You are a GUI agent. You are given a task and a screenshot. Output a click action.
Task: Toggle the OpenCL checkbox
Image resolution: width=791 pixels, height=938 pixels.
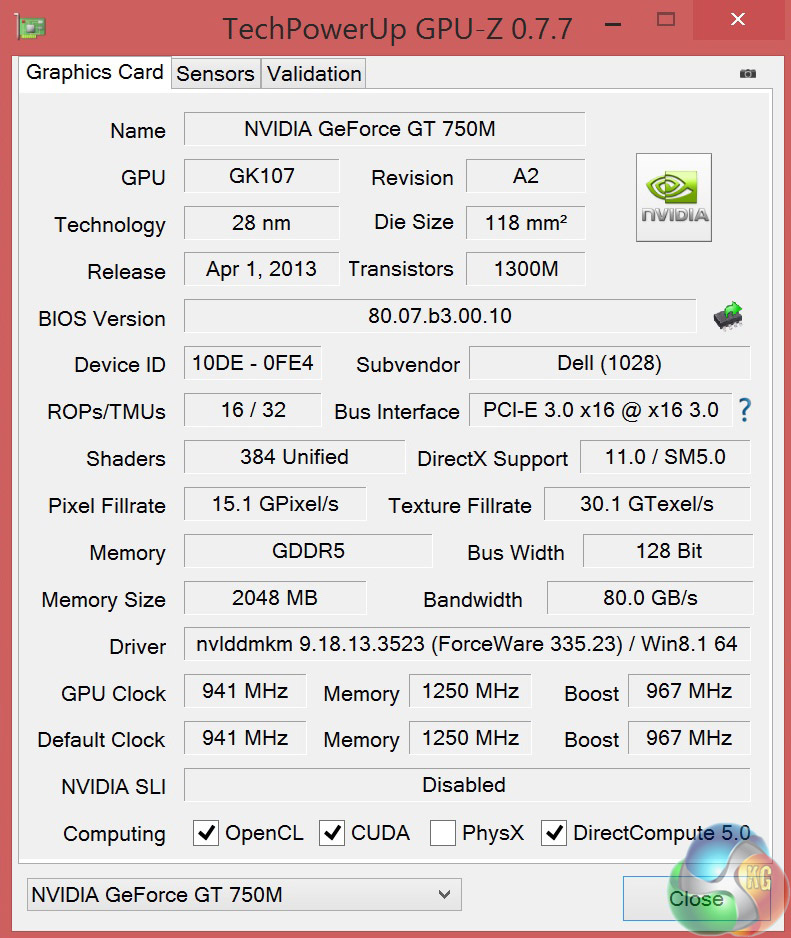(206, 833)
